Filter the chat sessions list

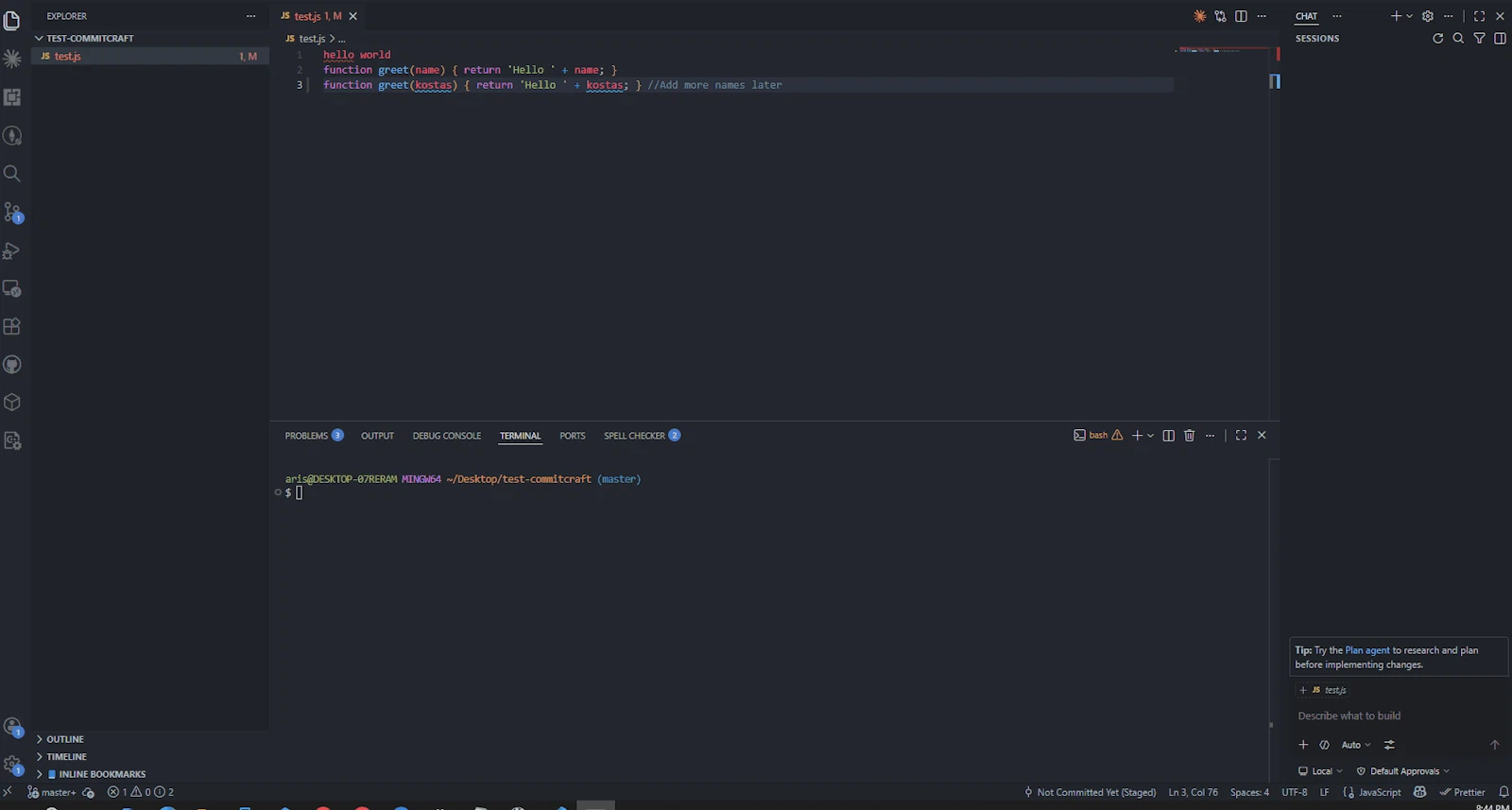point(1479,39)
